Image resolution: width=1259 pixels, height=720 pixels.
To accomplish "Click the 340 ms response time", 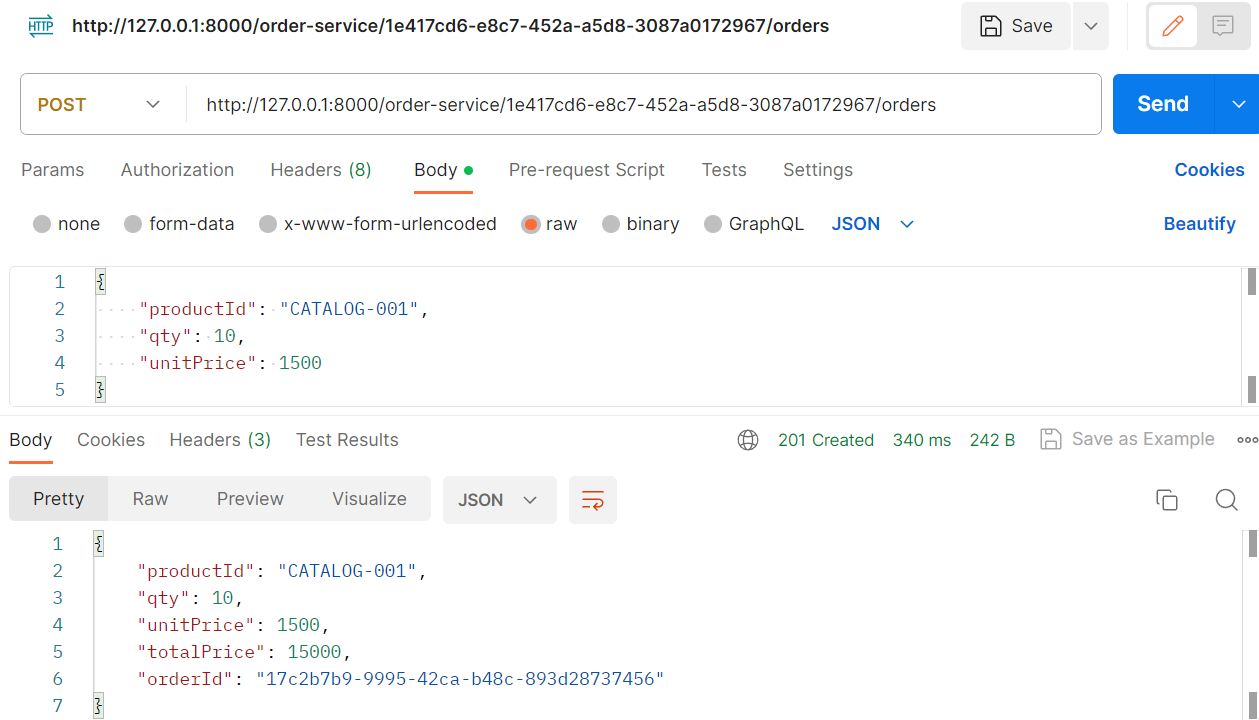I will click(x=922, y=440).
